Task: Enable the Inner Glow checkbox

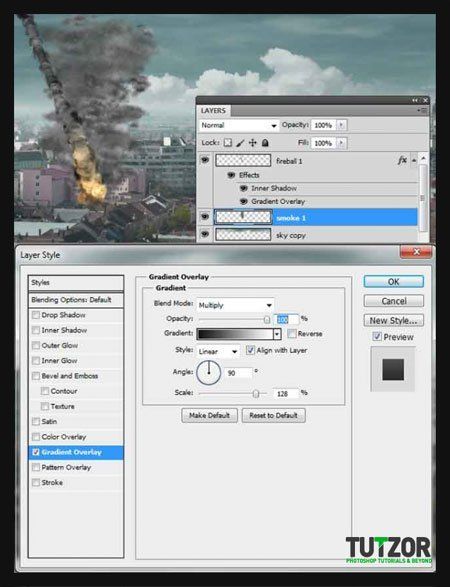Action: [x=36, y=361]
